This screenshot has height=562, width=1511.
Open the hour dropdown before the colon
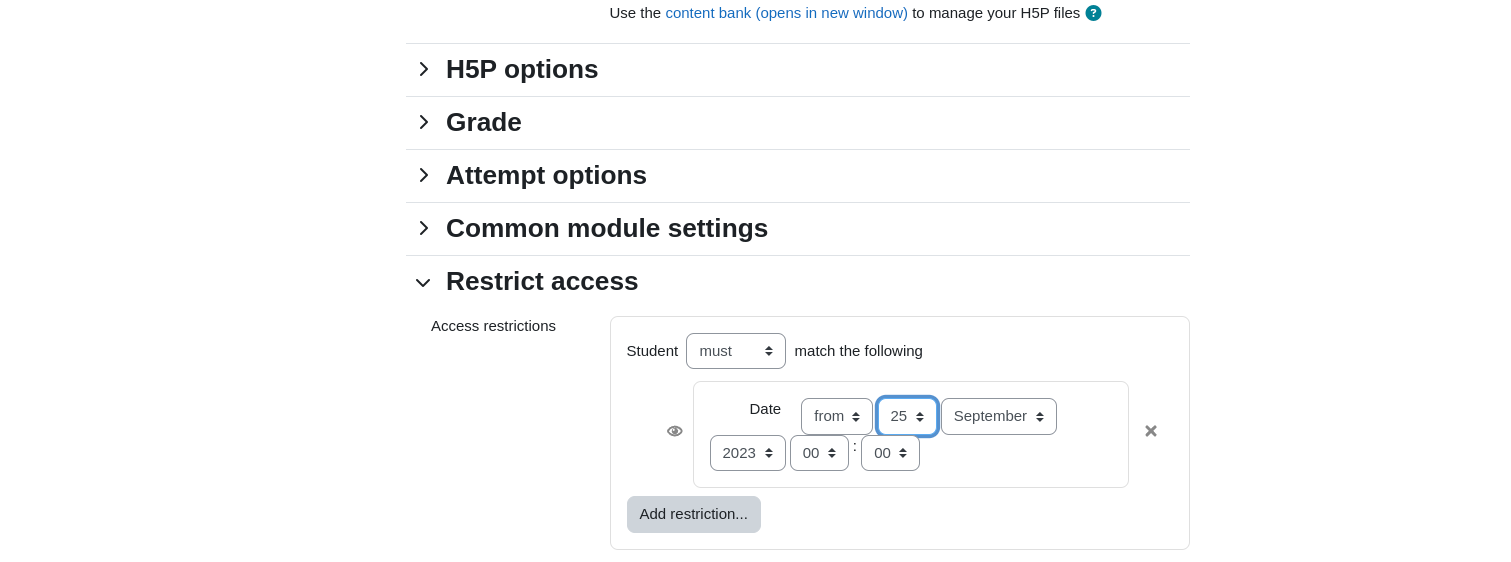point(819,453)
